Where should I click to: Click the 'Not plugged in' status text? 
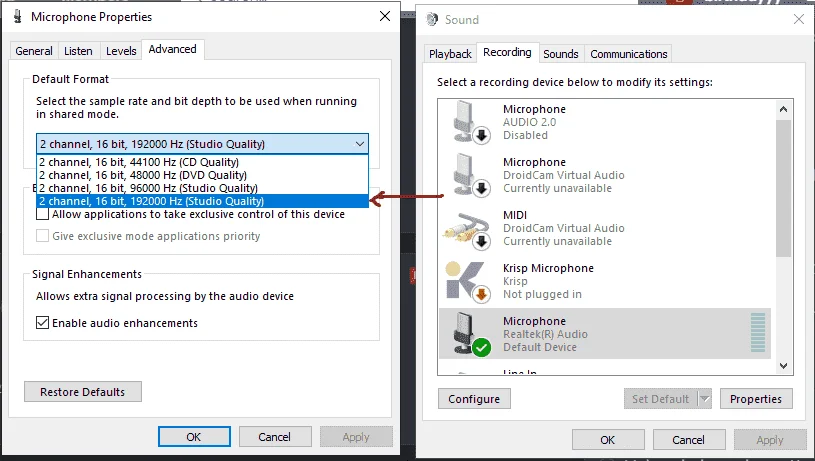pos(542,294)
